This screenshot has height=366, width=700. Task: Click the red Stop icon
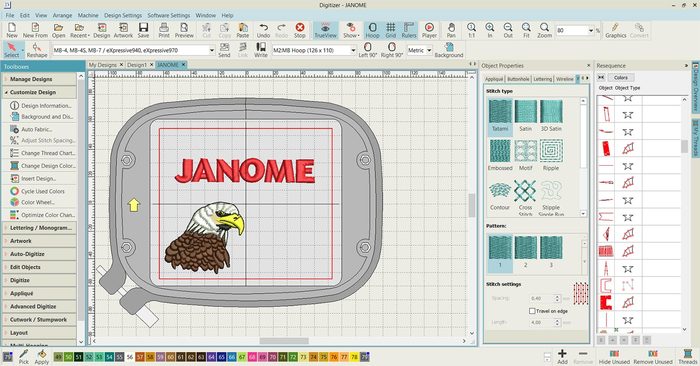coord(300,30)
